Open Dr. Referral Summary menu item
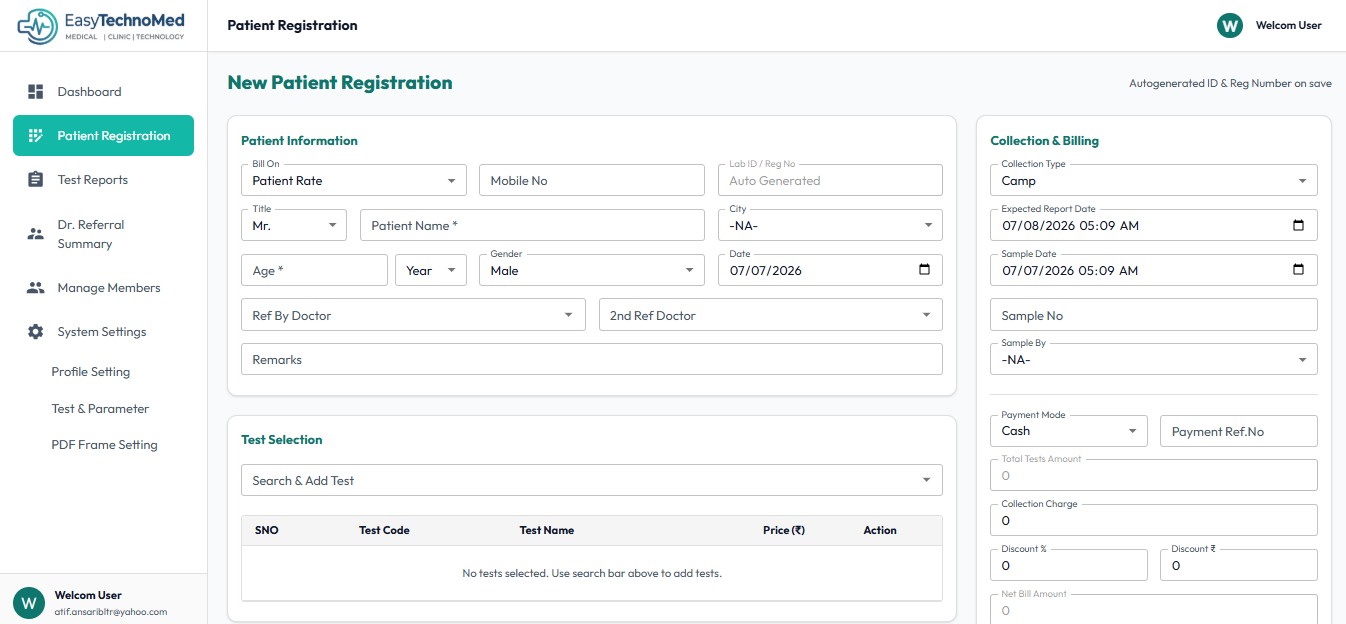Viewport: 1346px width, 624px height. click(x=103, y=234)
